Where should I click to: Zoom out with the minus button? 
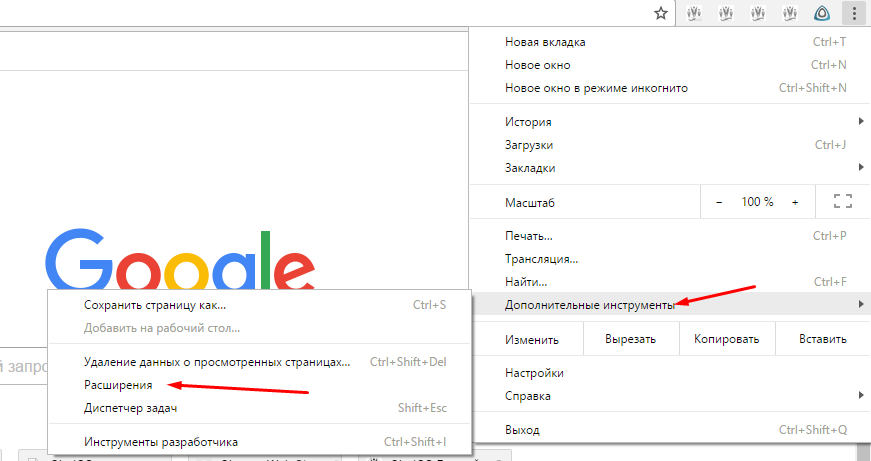[x=719, y=202]
